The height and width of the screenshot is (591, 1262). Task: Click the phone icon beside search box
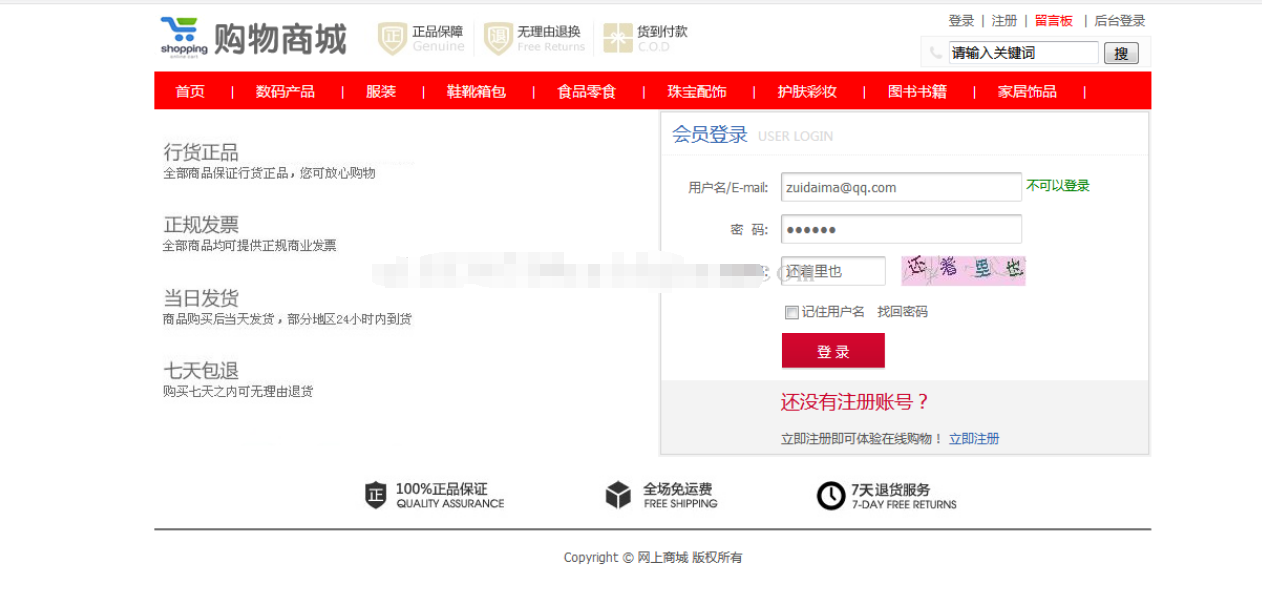pos(936,53)
